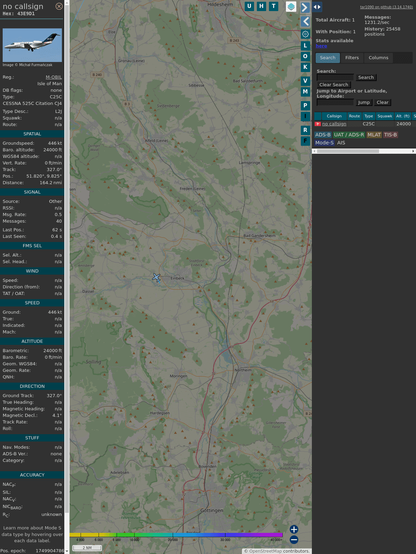Open the M-OBIL registration link
The width and height of the screenshot is (416, 554).
[53, 77]
